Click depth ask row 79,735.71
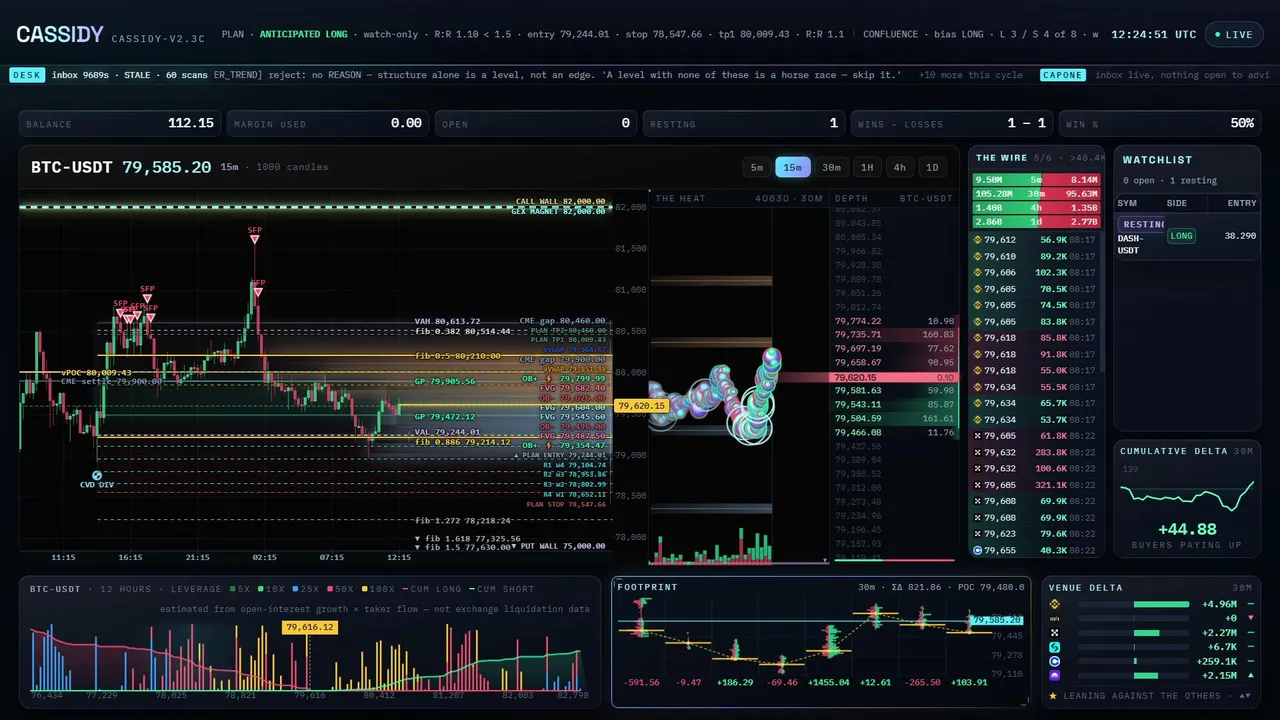Viewport: 1280px width, 720px height. click(895, 334)
